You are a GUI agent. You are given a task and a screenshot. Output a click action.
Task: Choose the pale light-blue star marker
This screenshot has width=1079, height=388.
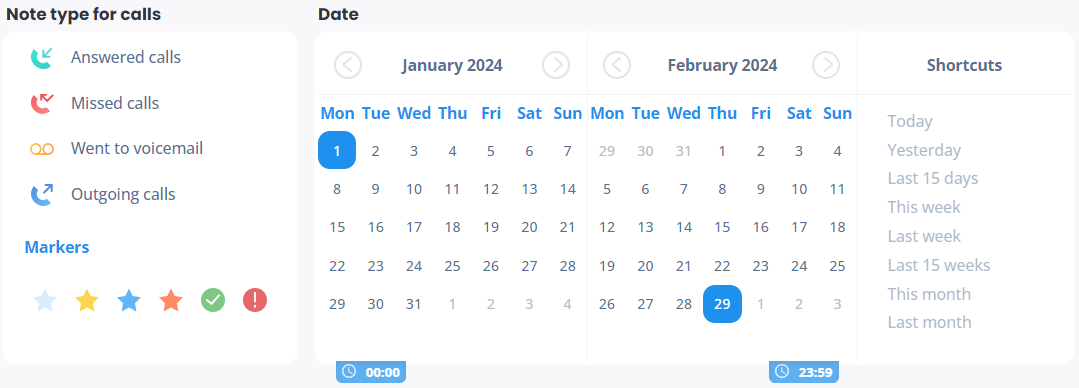[x=45, y=301]
